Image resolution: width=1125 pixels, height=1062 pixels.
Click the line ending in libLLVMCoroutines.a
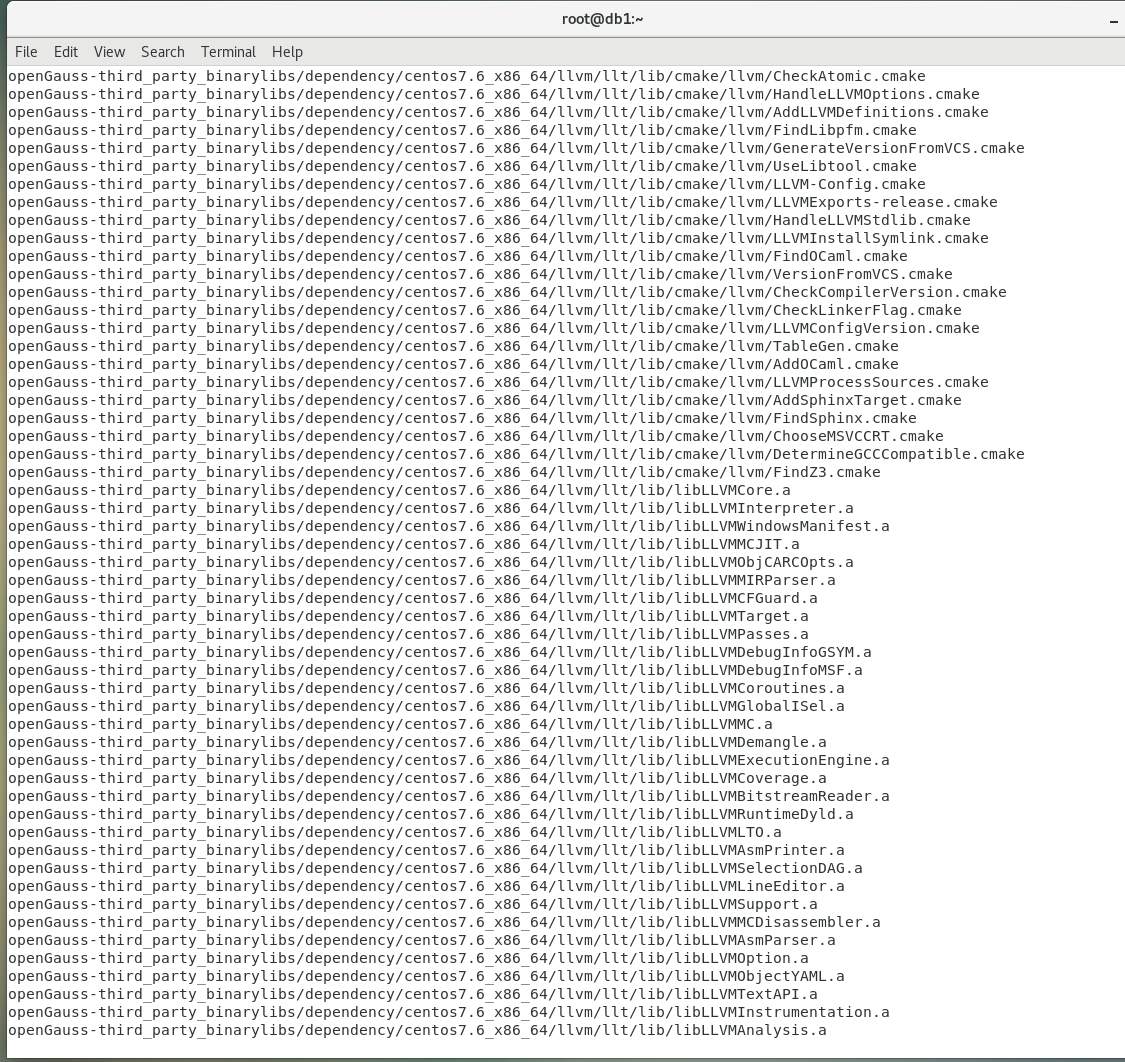point(426,687)
